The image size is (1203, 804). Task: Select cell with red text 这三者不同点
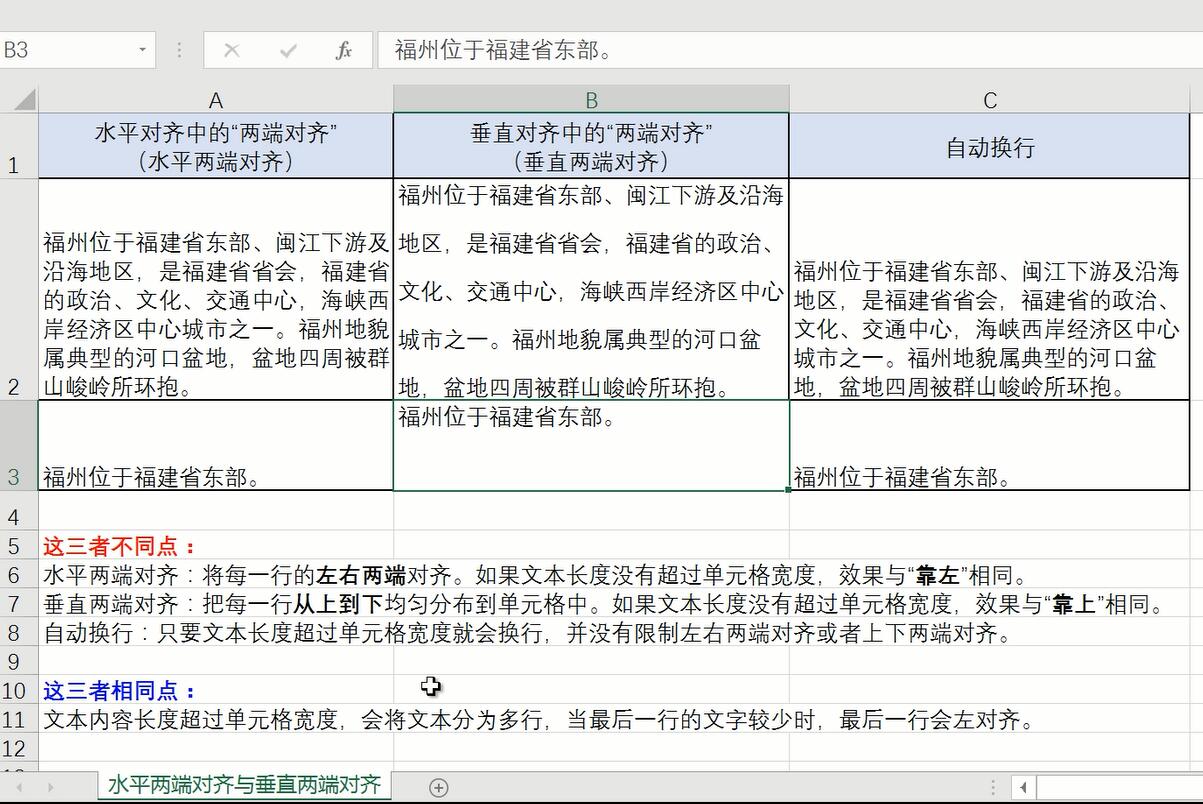(x=120, y=546)
